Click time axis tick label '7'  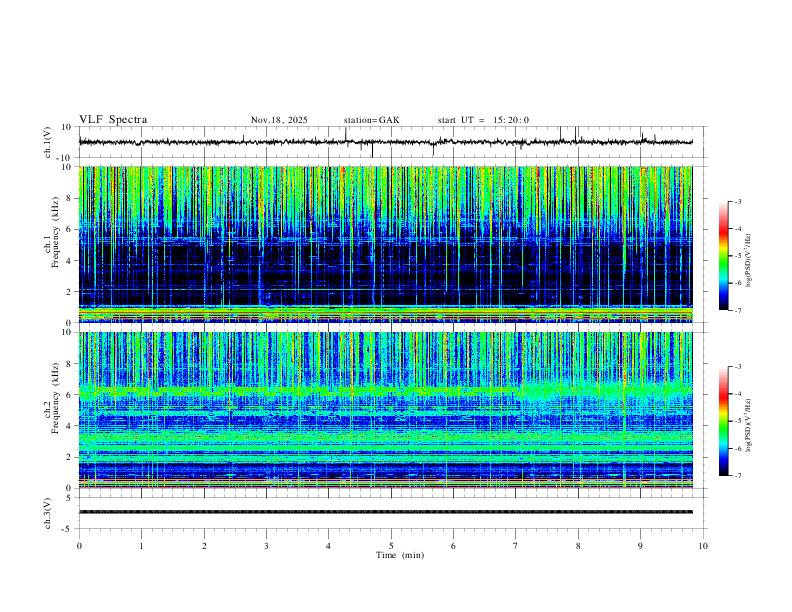(x=516, y=546)
